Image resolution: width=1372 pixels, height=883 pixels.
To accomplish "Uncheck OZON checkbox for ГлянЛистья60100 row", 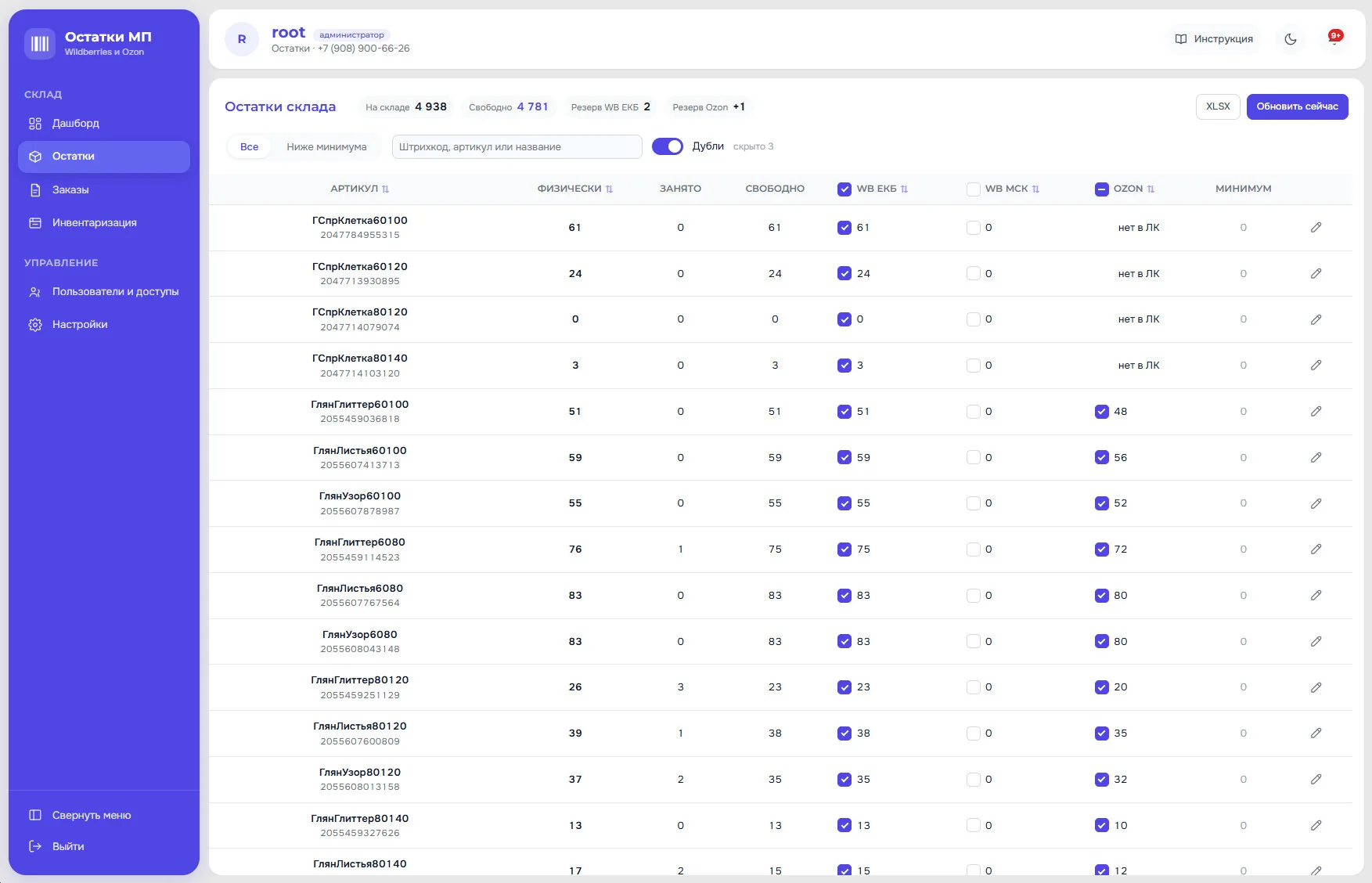I will tap(1102, 458).
